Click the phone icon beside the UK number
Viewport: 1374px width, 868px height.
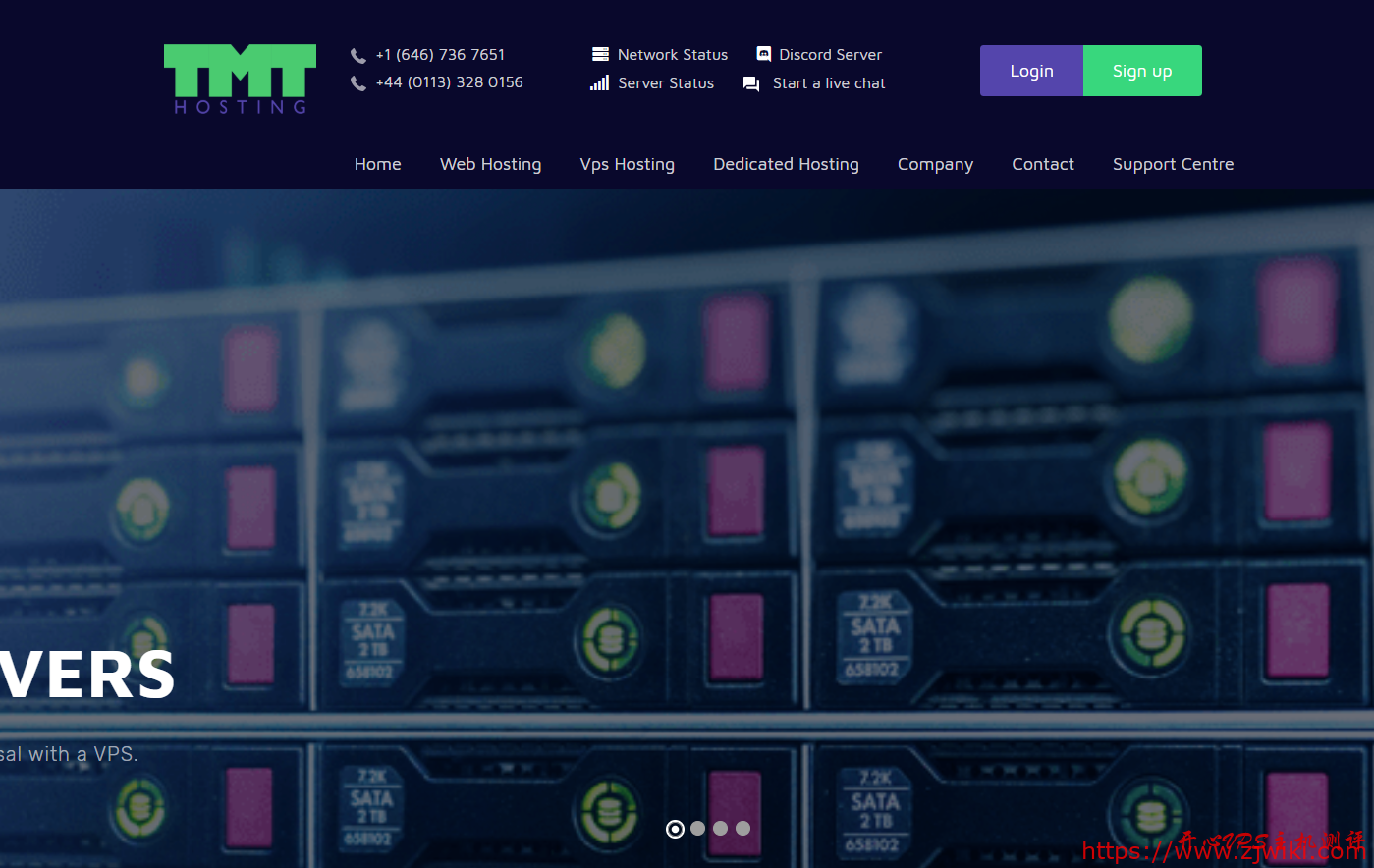click(358, 83)
